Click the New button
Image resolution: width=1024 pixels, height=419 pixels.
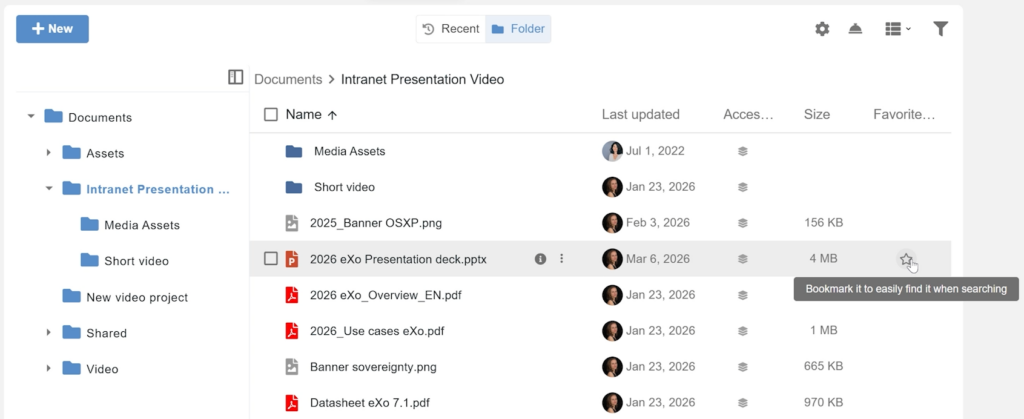coord(52,29)
